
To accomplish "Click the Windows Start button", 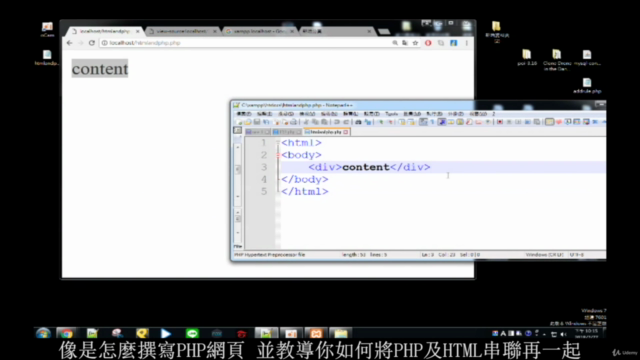I will click(43, 333).
